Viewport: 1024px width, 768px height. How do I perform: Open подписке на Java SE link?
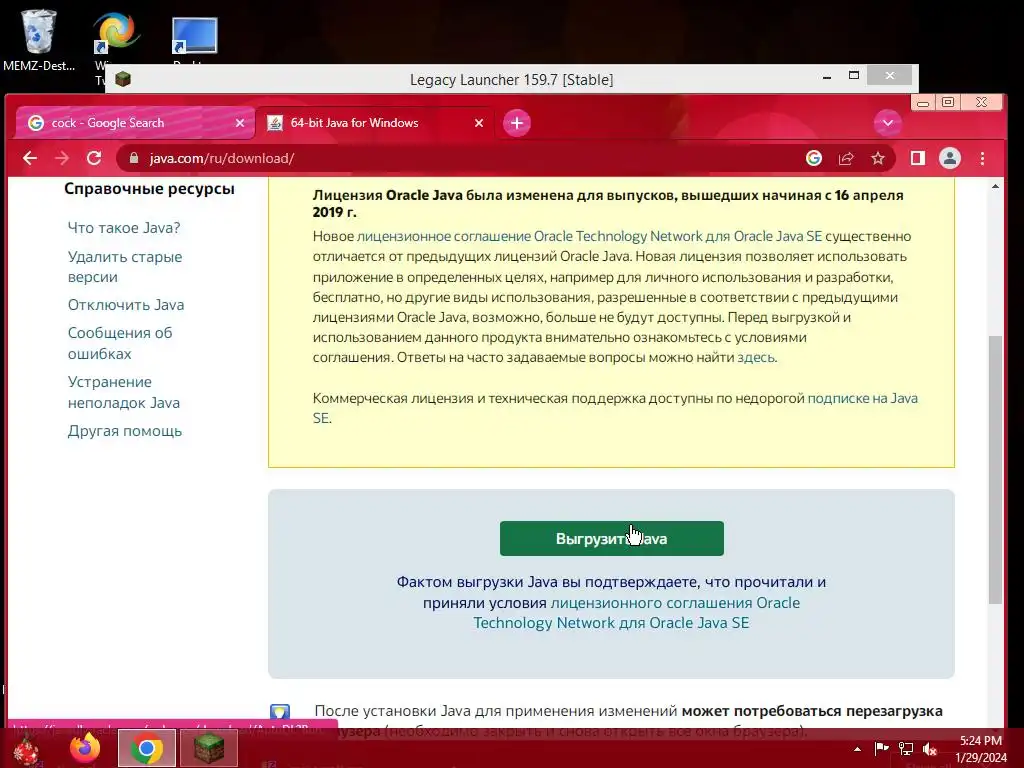(862, 398)
